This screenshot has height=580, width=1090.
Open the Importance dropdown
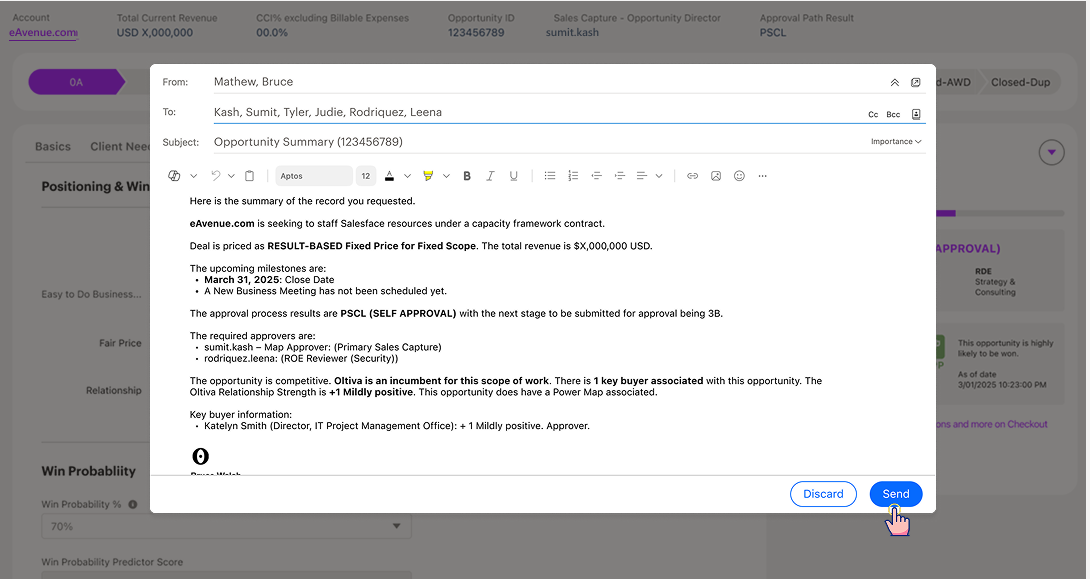click(896, 141)
